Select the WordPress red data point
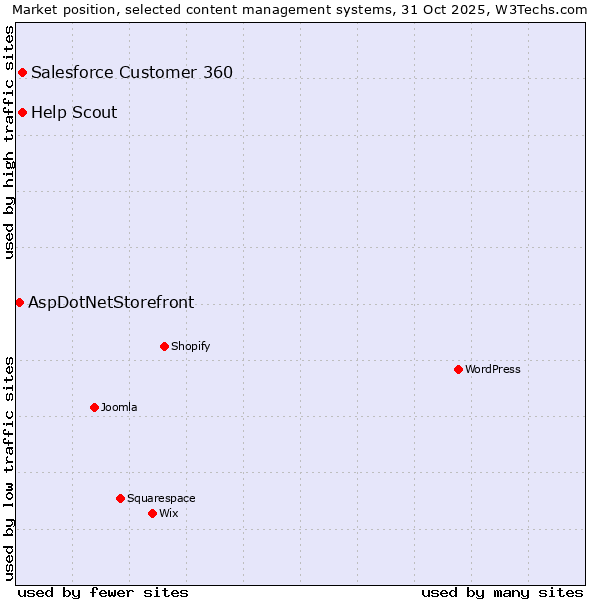Viewport: 600px width, 600px height. (458, 369)
